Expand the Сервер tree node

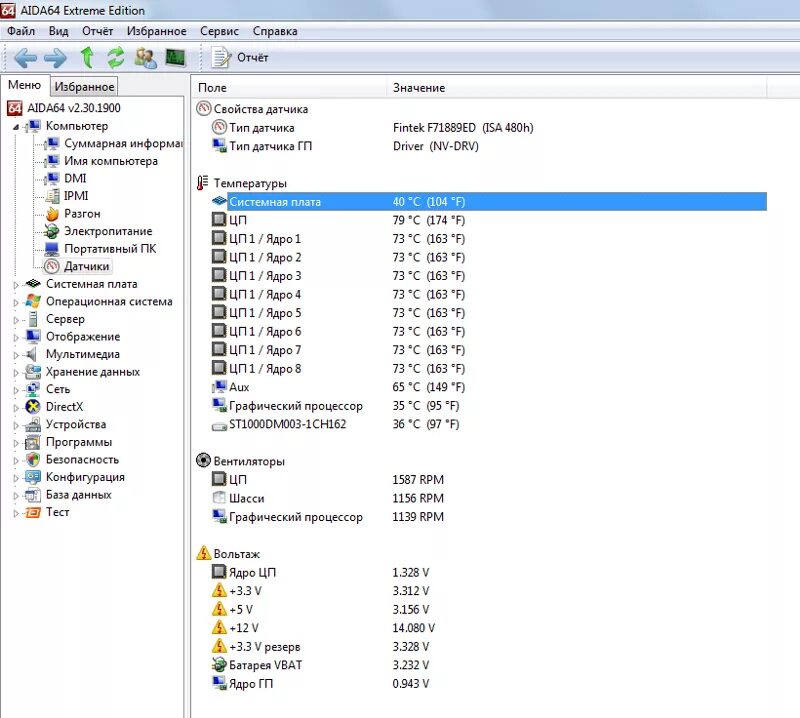point(16,320)
